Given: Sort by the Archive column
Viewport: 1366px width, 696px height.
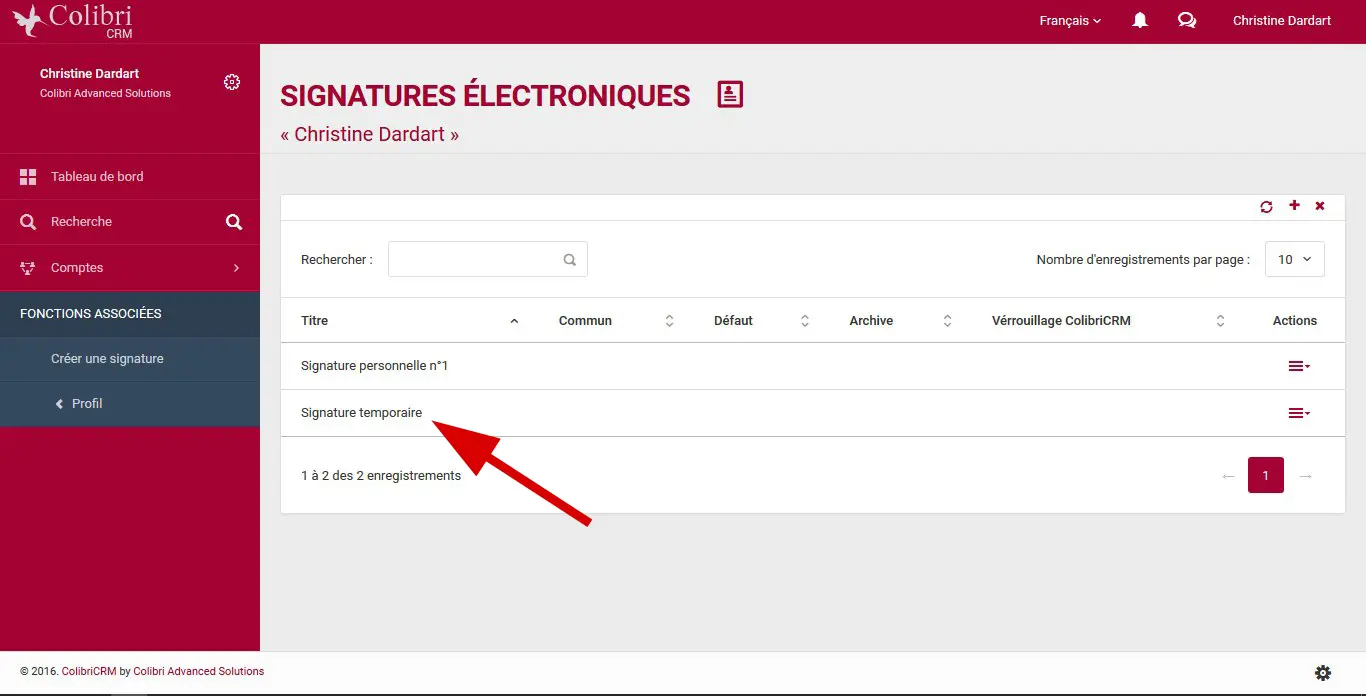Looking at the screenshot, I should [x=901, y=321].
